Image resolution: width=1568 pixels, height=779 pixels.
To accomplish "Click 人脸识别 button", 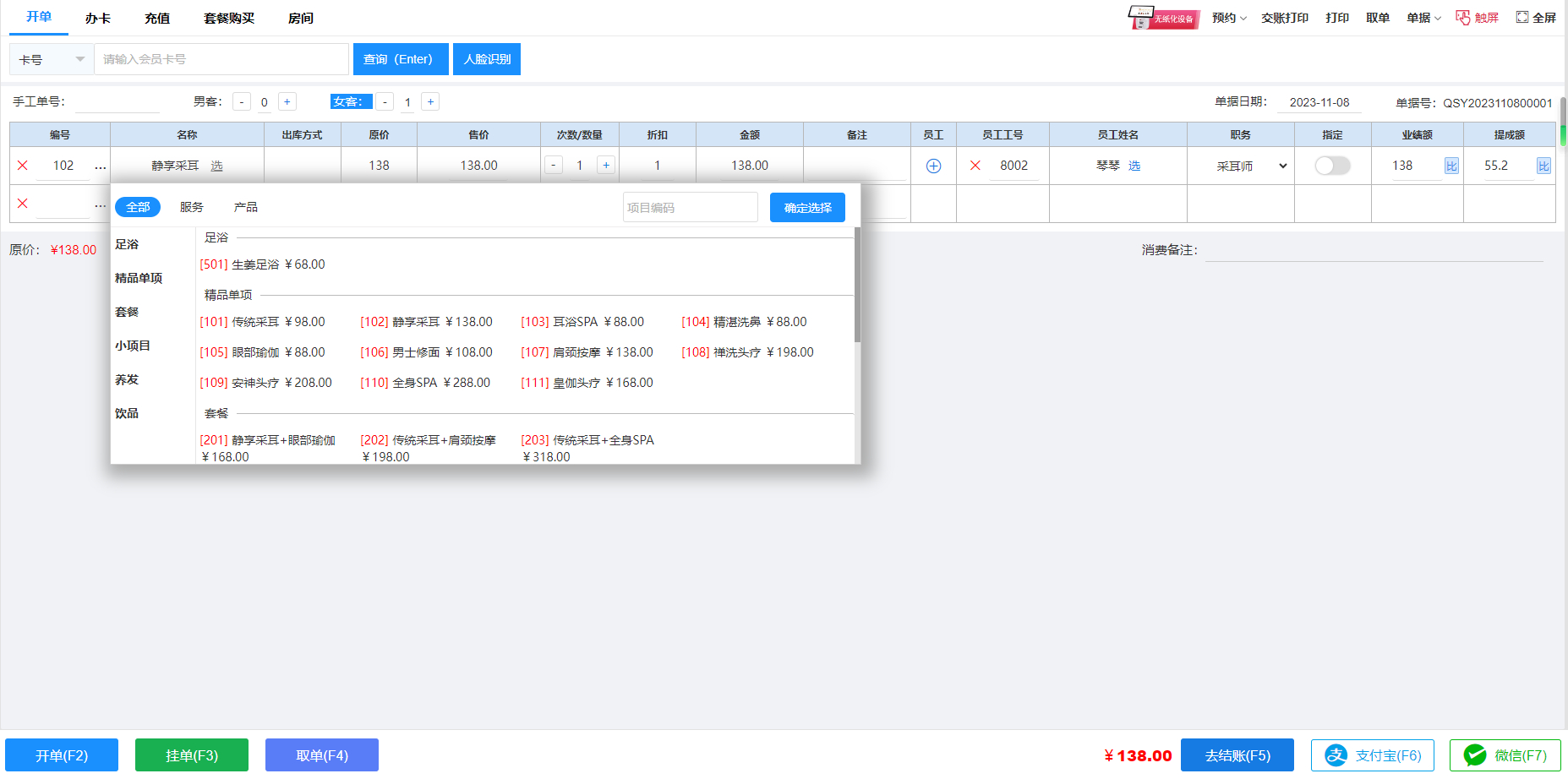I will [x=487, y=59].
